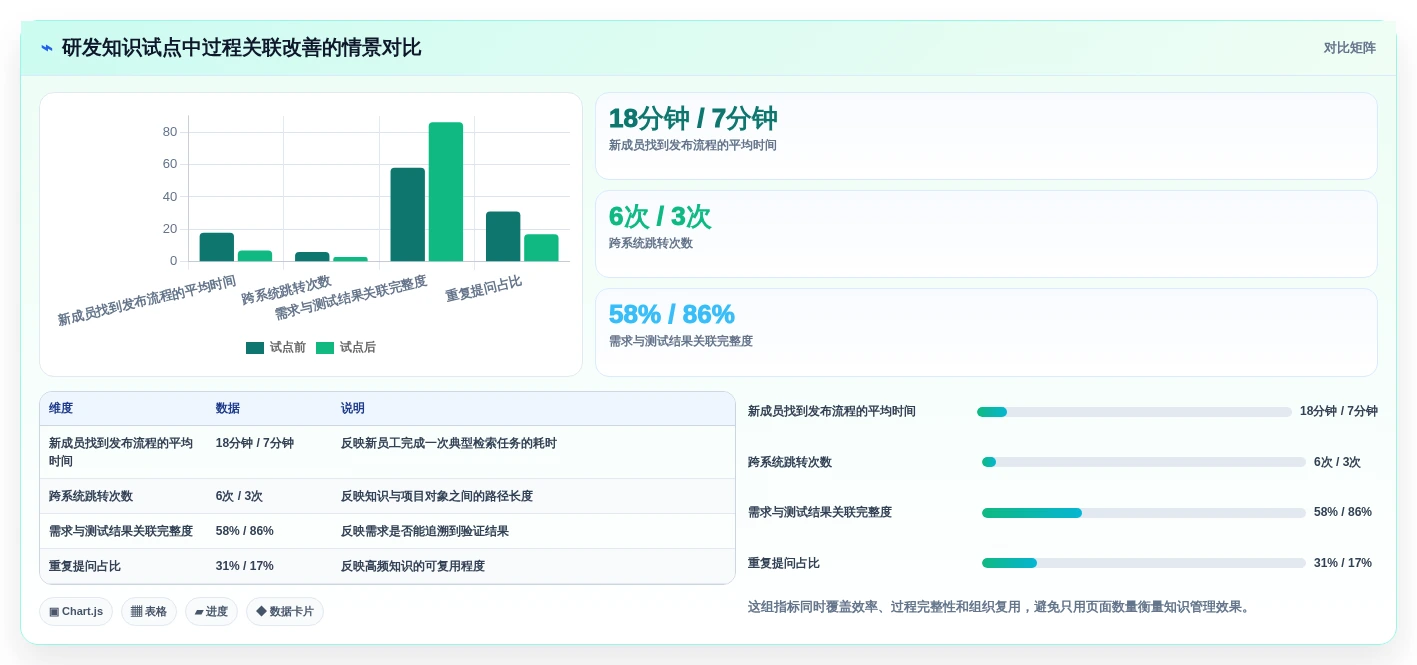Click the dark 试点前 bar for 重复提问占比
1417x665 pixels.
[x=503, y=236]
